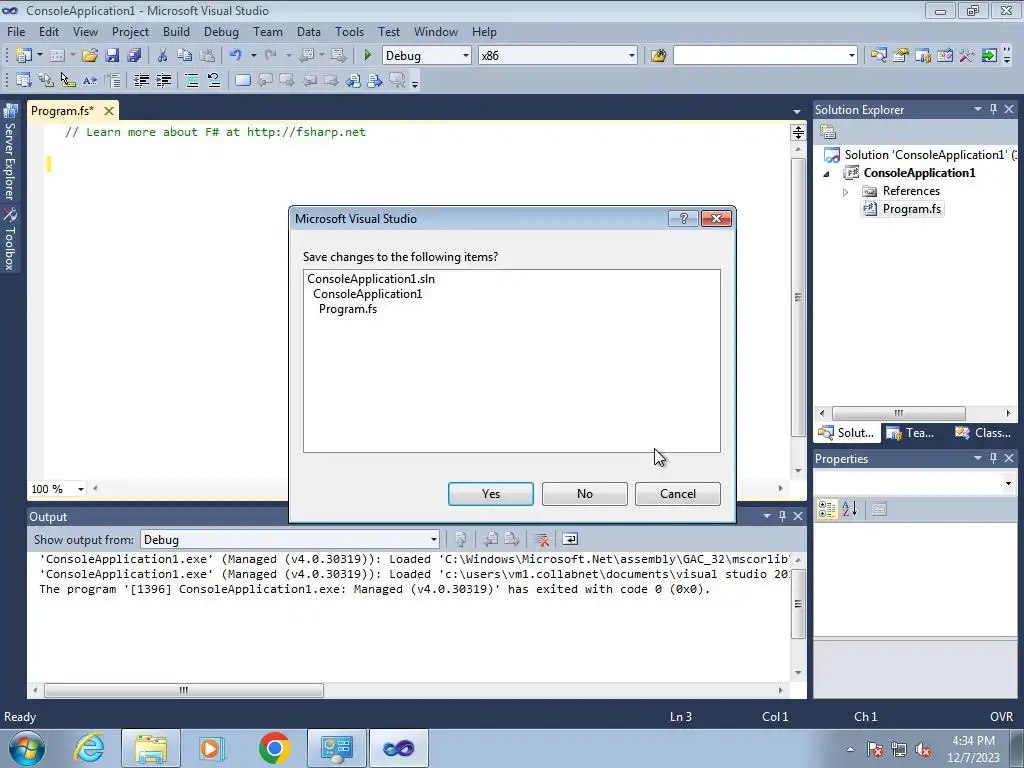
Task: Click the Clear Output pane icon
Action: 541,539
